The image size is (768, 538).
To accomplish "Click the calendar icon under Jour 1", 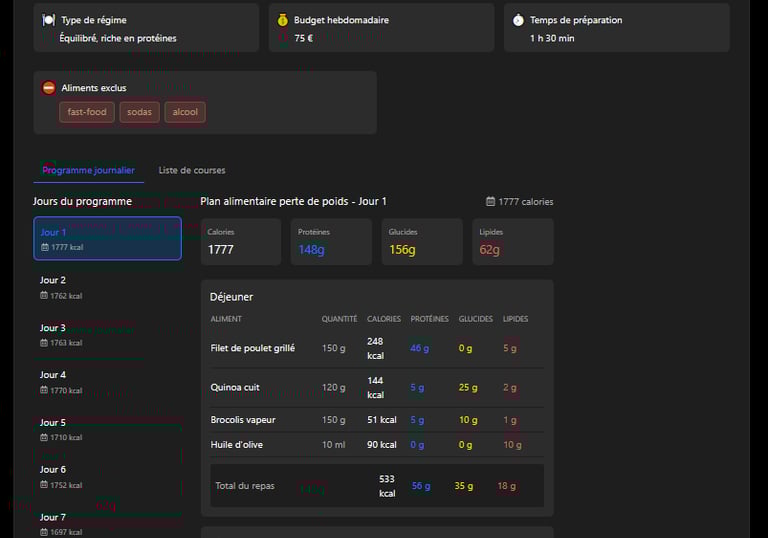I will [x=45, y=247].
